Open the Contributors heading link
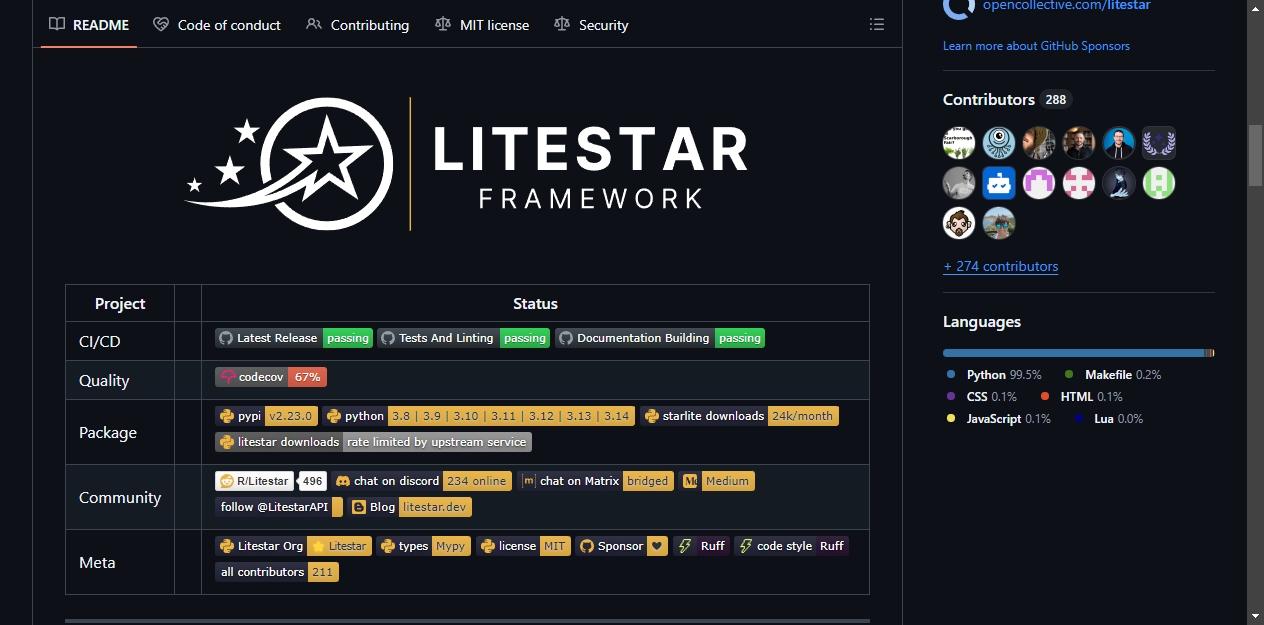Image resolution: width=1264 pixels, height=625 pixels. 1007,99
